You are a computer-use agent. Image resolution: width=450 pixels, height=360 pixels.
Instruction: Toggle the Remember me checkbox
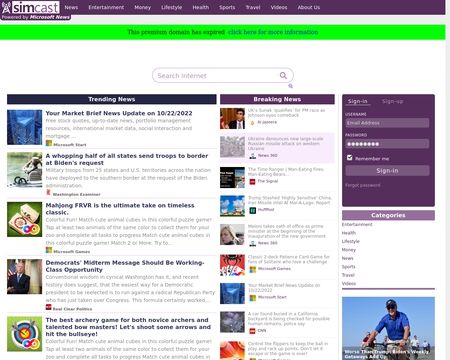(x=349, y=157)
